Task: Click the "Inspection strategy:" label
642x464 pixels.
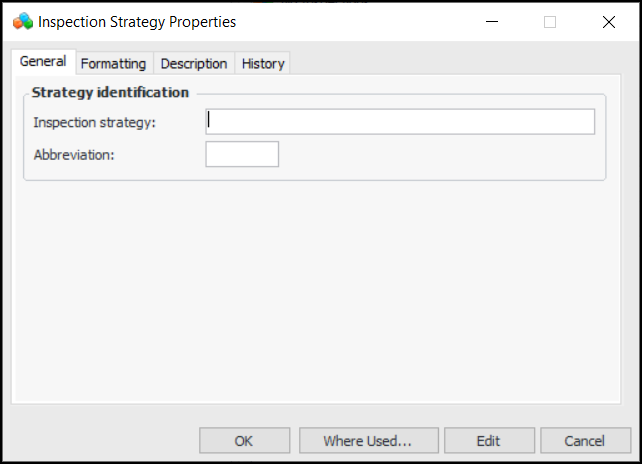Action: [95, 123]
